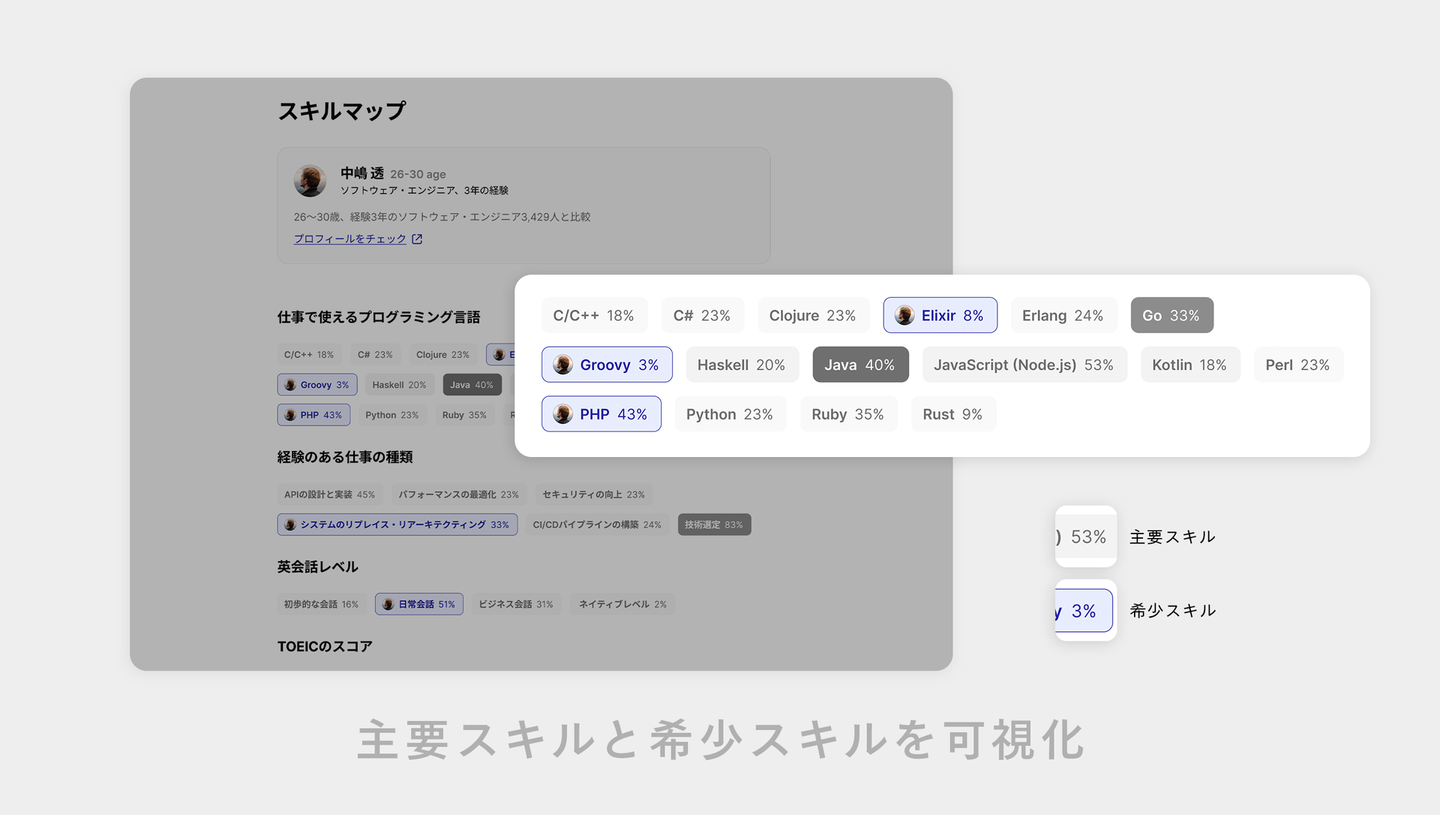The image size is (1440, 815).
Task: Click the 希少スキル legend label
Action: coord(1172,611)
